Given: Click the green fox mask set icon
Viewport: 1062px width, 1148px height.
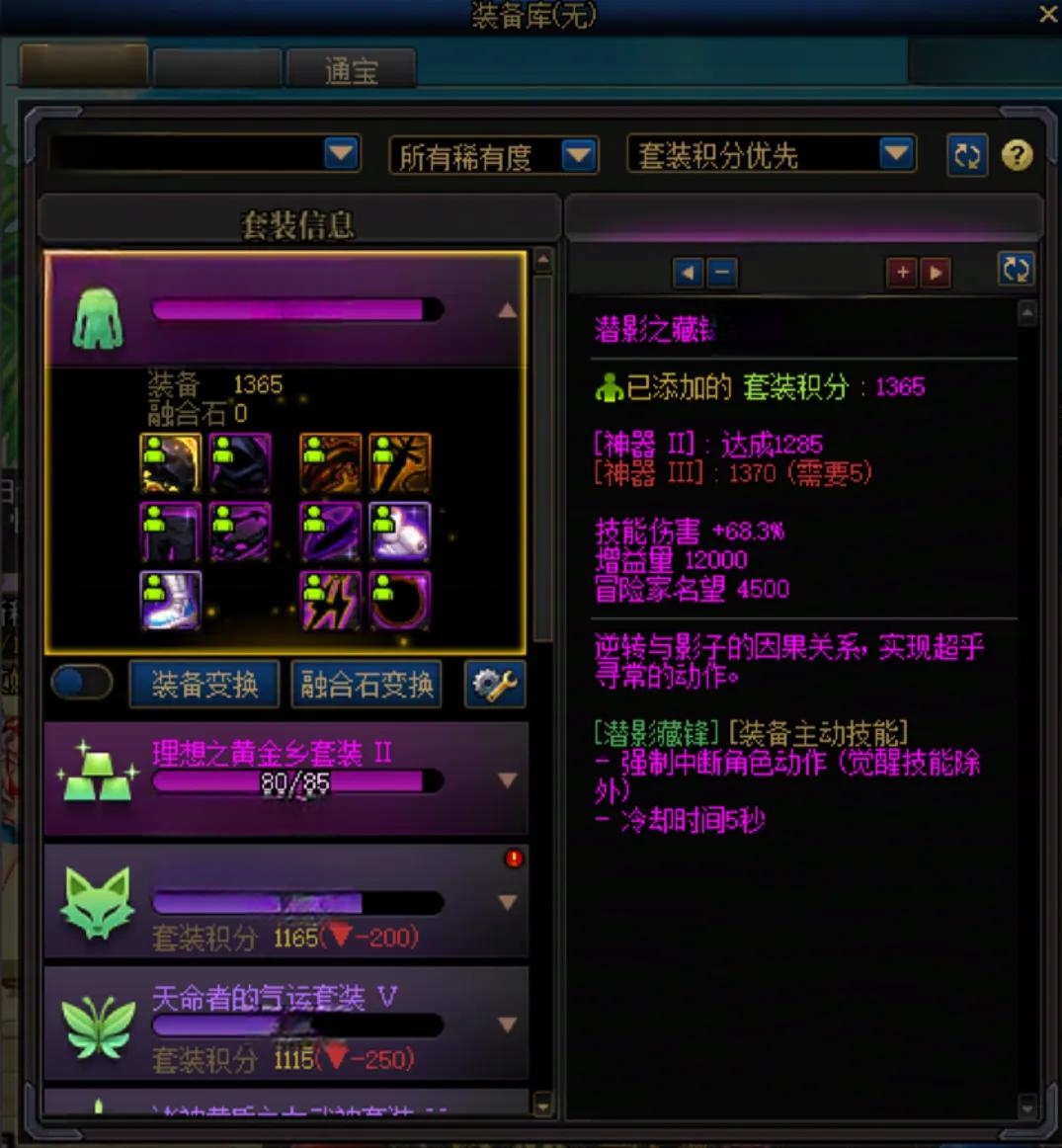Looking at the screenshot, I should click(x=98, y=902).
